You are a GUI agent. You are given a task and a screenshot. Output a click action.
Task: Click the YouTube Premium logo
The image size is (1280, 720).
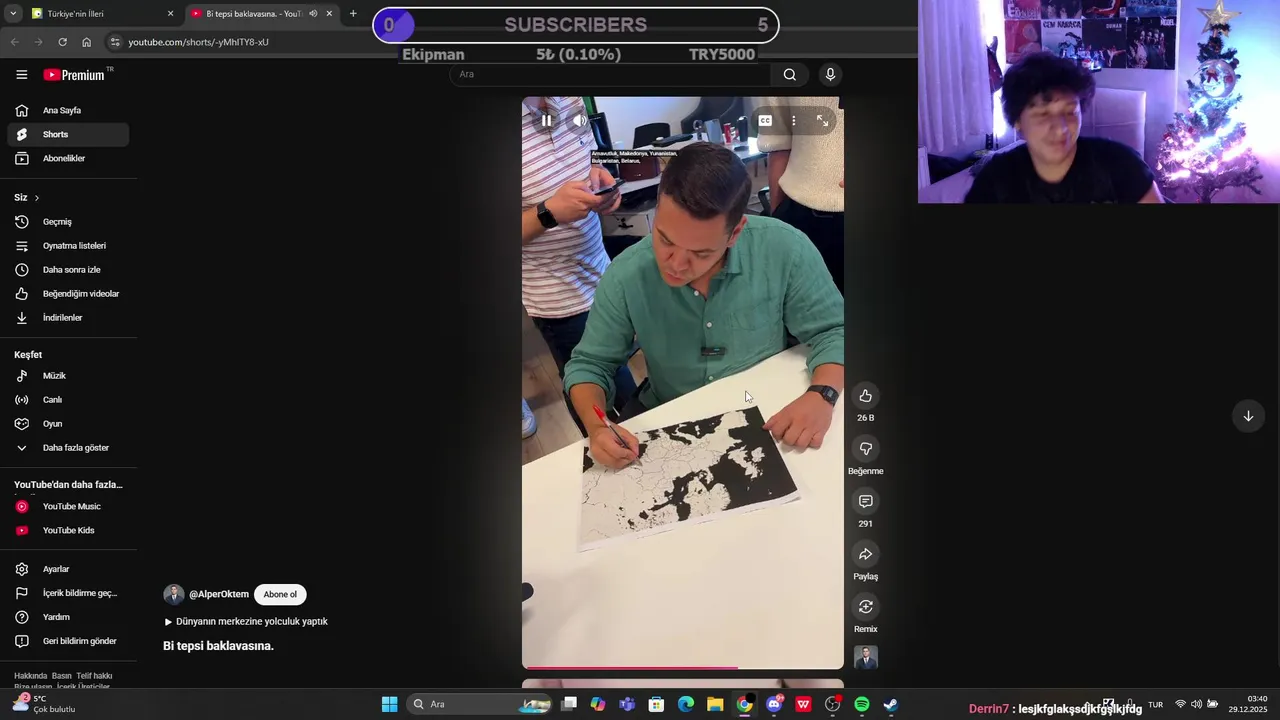tap(74, 75)
